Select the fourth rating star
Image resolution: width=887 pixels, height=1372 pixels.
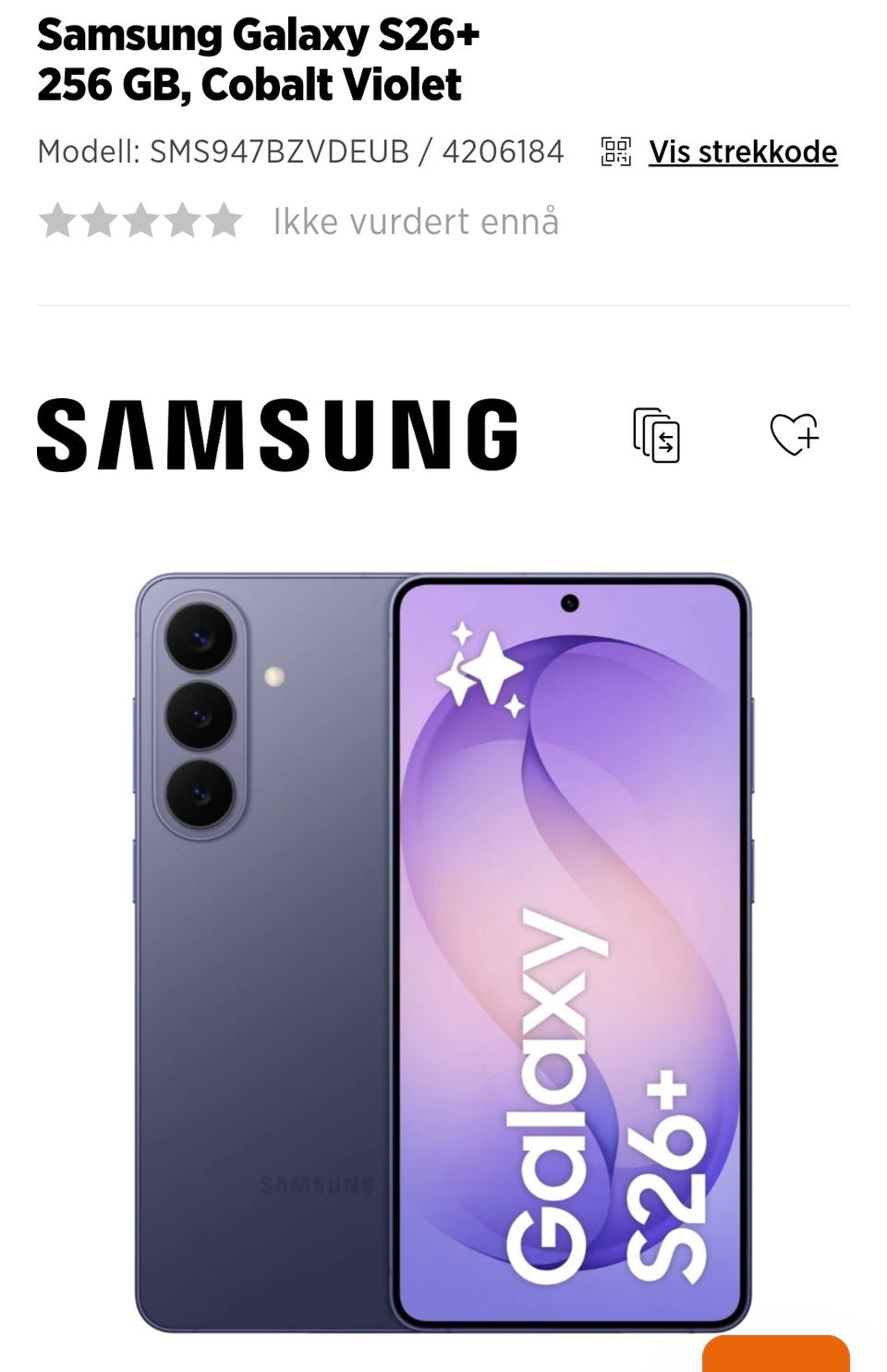[182, 221]
